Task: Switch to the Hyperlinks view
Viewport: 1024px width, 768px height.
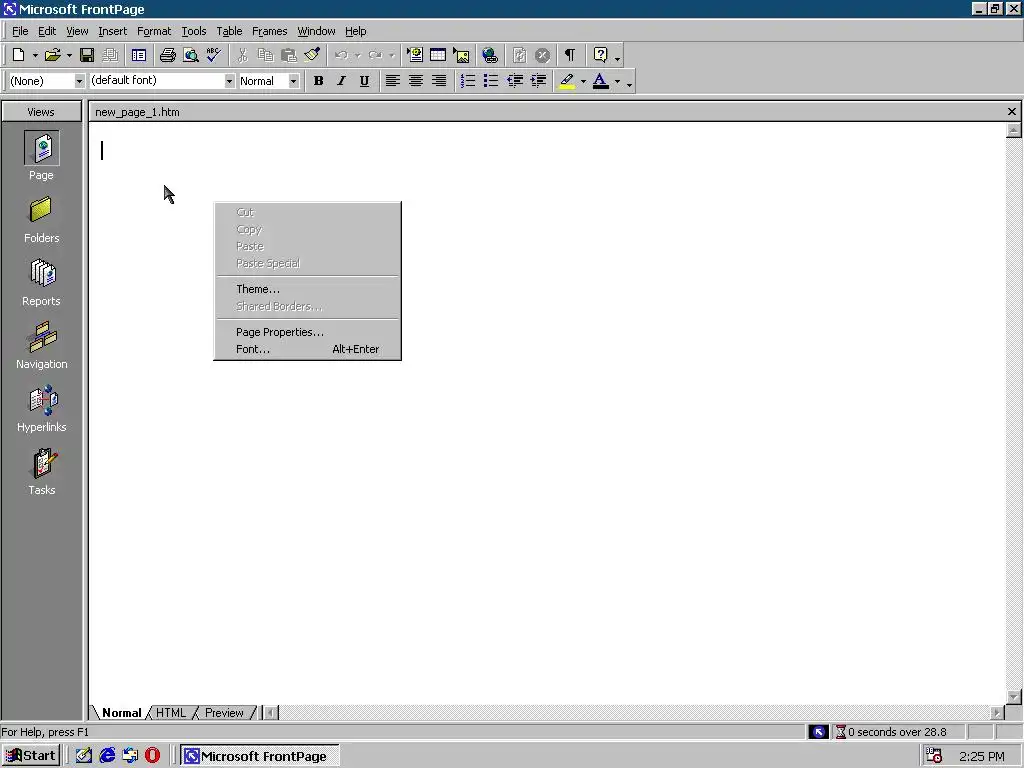Action: pos(41,409)
